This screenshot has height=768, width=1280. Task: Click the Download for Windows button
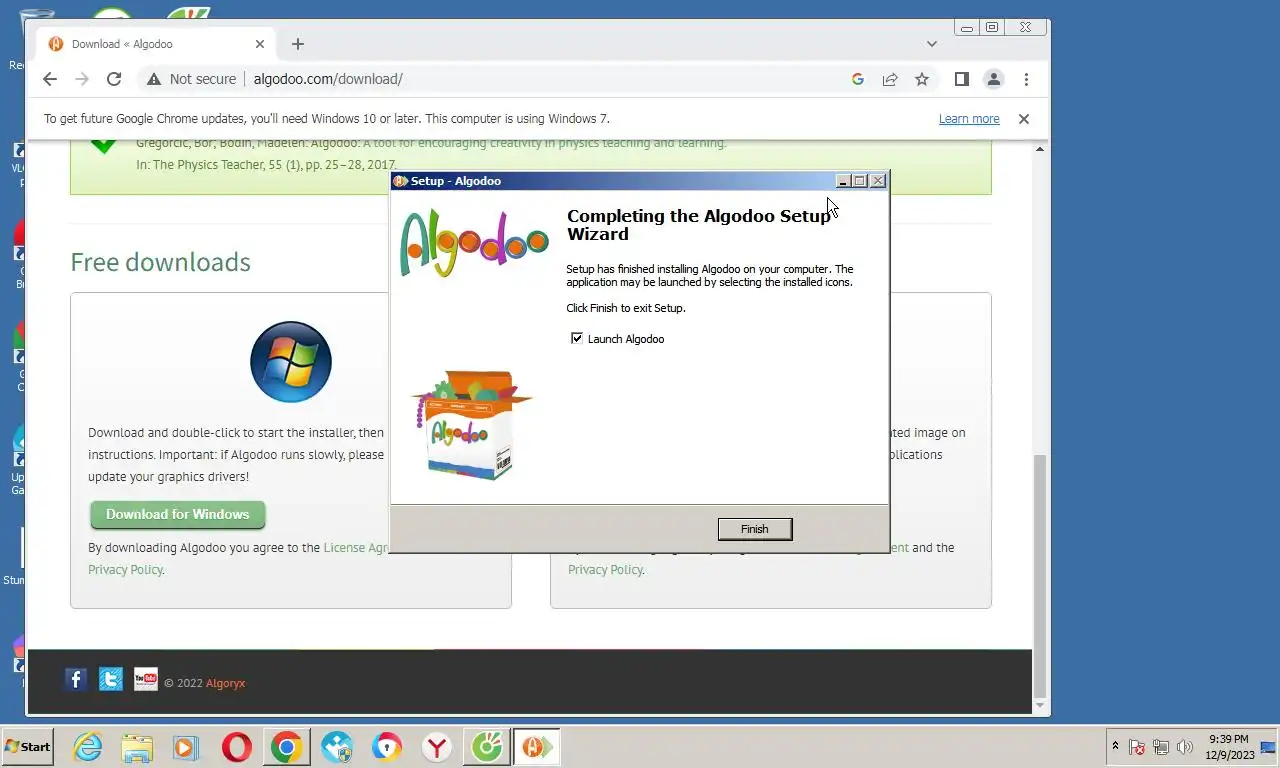pyautogui.click(x=178, y=514)
